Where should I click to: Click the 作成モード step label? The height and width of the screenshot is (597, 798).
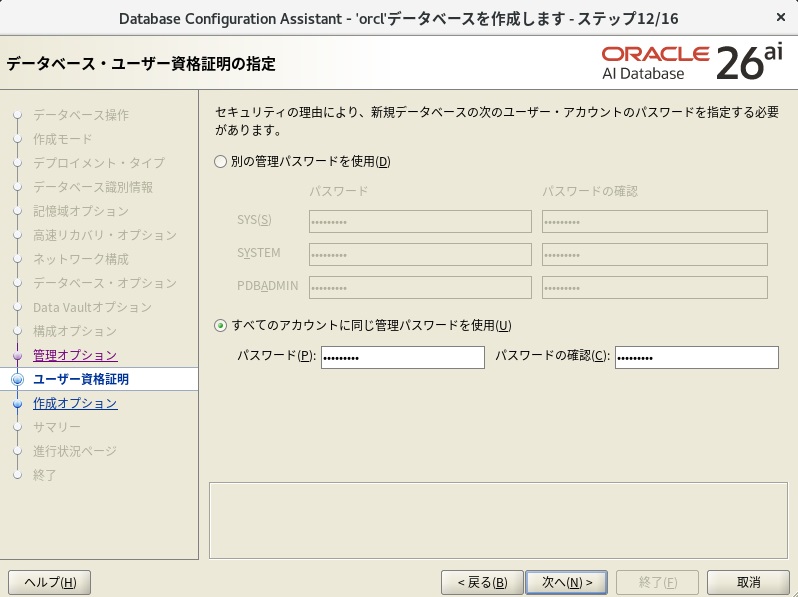(x=63, y=139)
